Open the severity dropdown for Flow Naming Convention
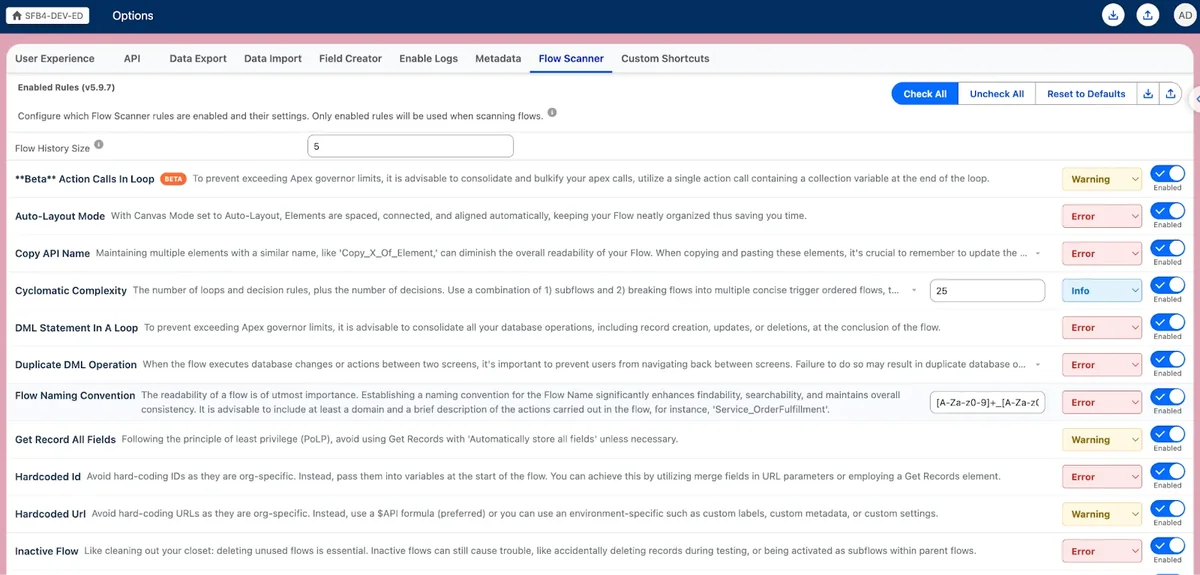This screenshot has width=1200, height=575. click(1101, 402)
